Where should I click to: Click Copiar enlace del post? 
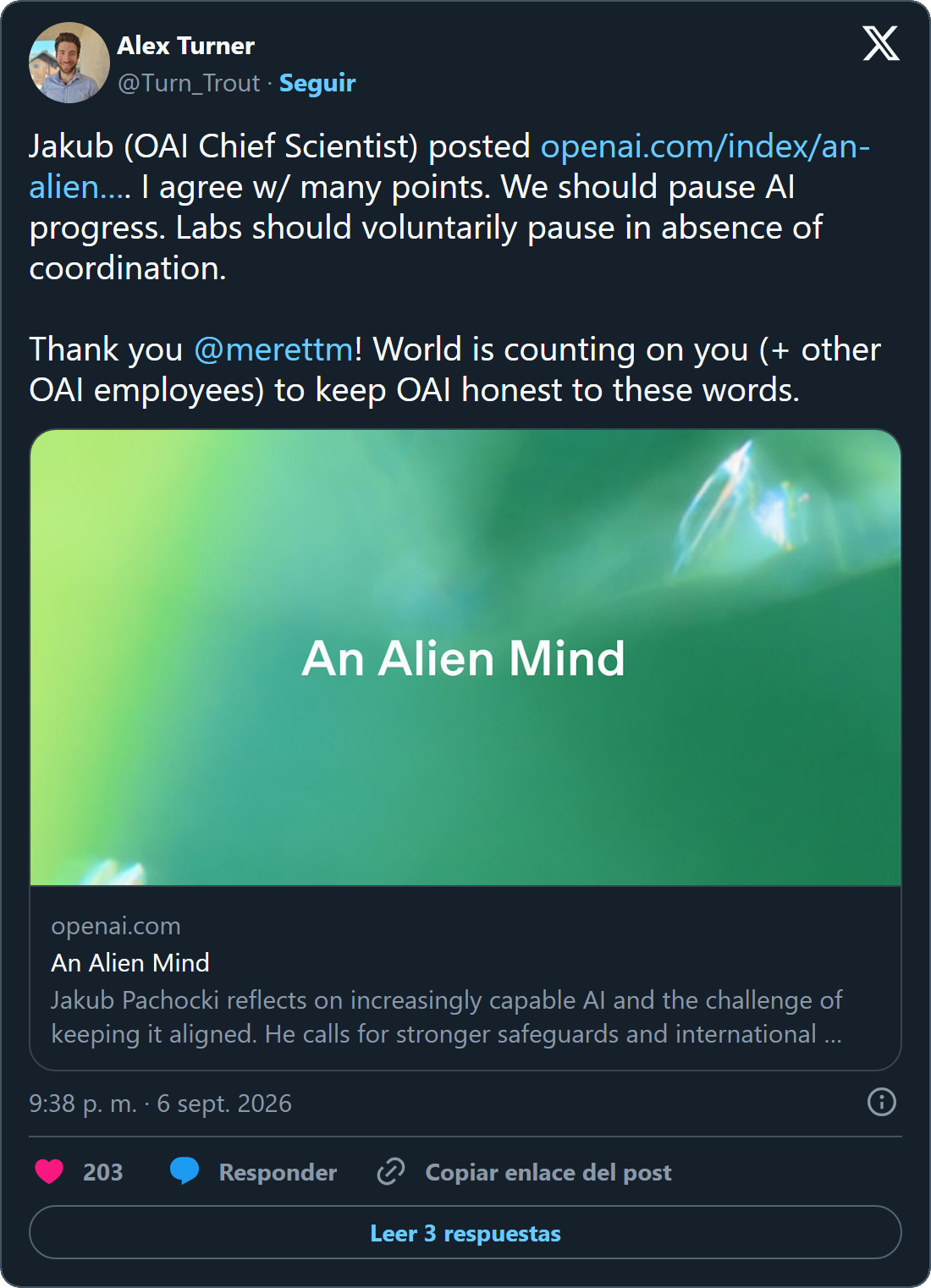click(x=548, y=1172)
